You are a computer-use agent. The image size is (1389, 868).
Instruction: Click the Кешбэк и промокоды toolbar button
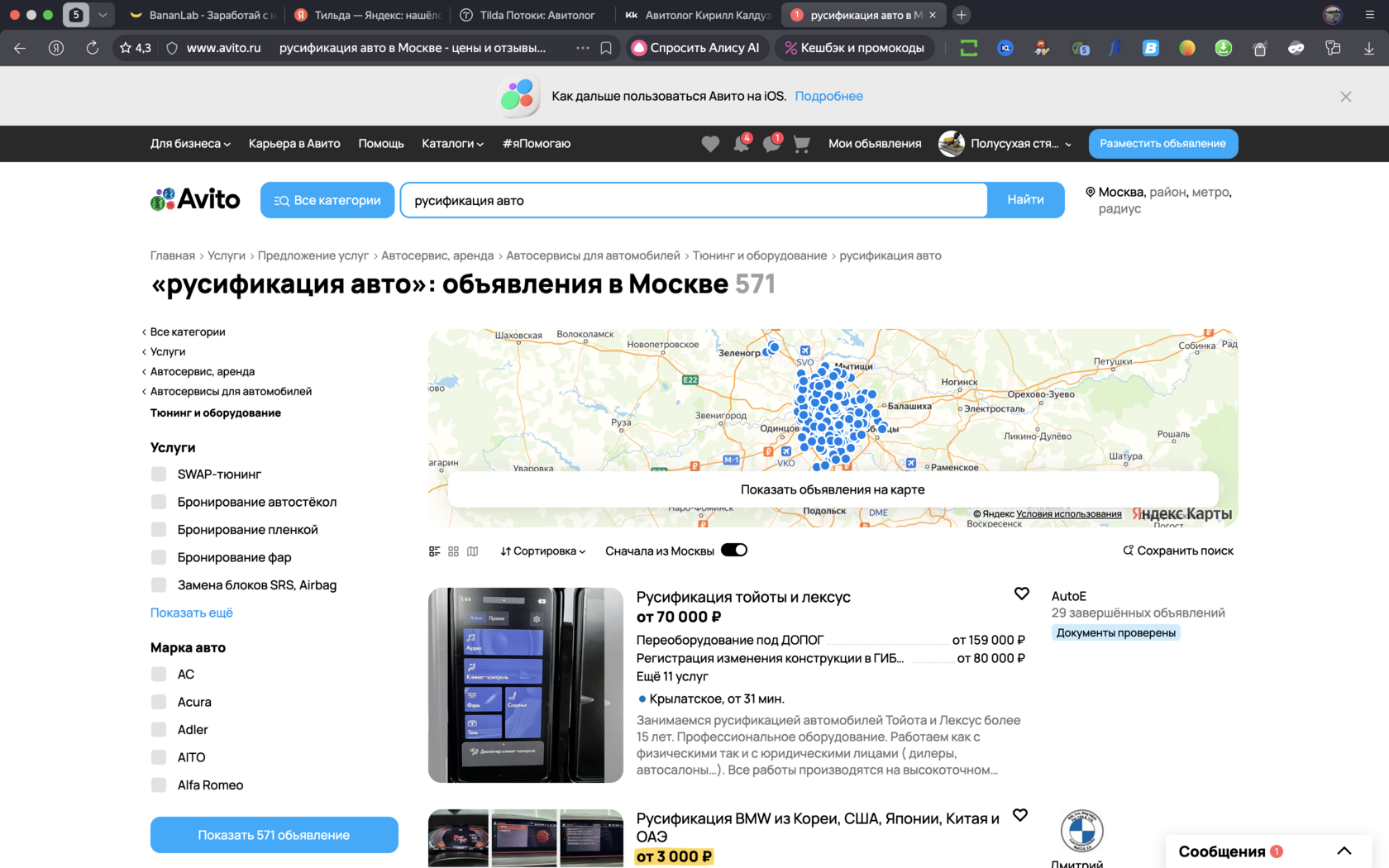click(855, 48)
